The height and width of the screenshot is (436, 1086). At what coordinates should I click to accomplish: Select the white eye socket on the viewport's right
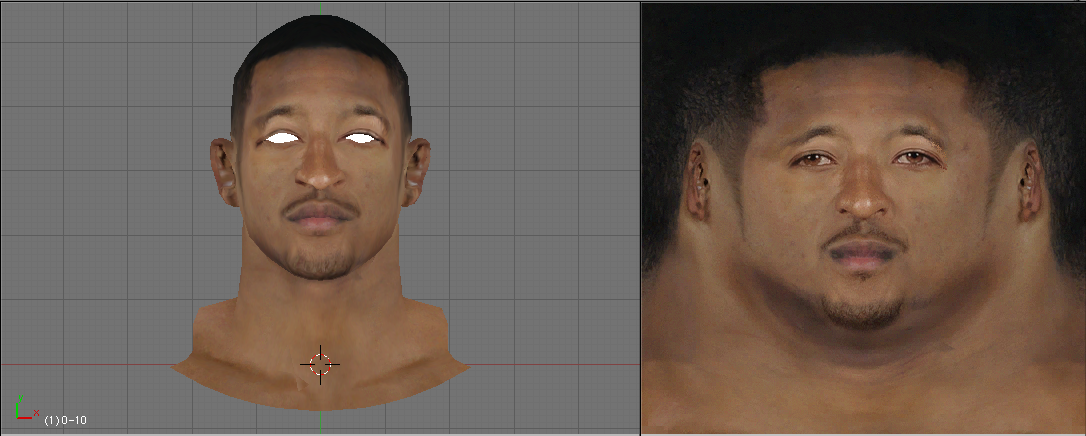(x=360, y=138)
